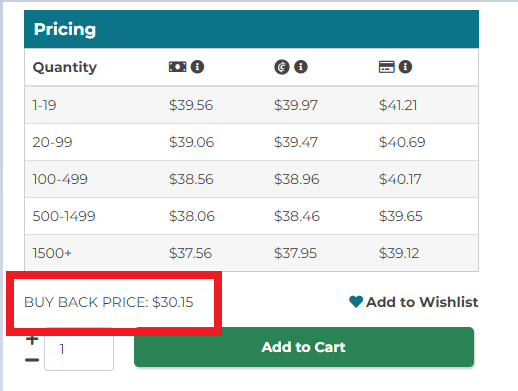Viewport: 518px width, 391px height.
Task: Increase quantity with plus icon
Action: coord(32,340)
